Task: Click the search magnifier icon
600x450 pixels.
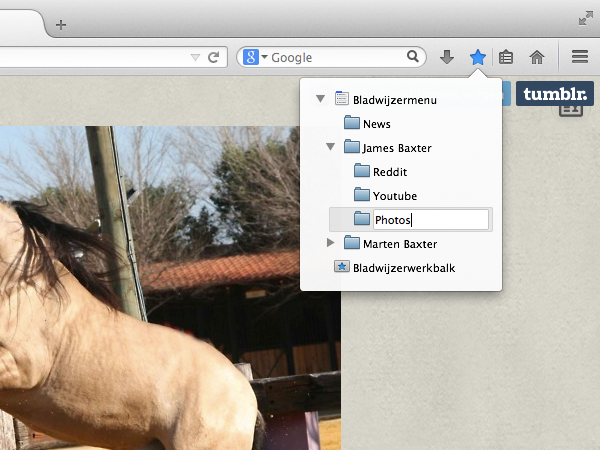Action: click(x=413, y=57)
